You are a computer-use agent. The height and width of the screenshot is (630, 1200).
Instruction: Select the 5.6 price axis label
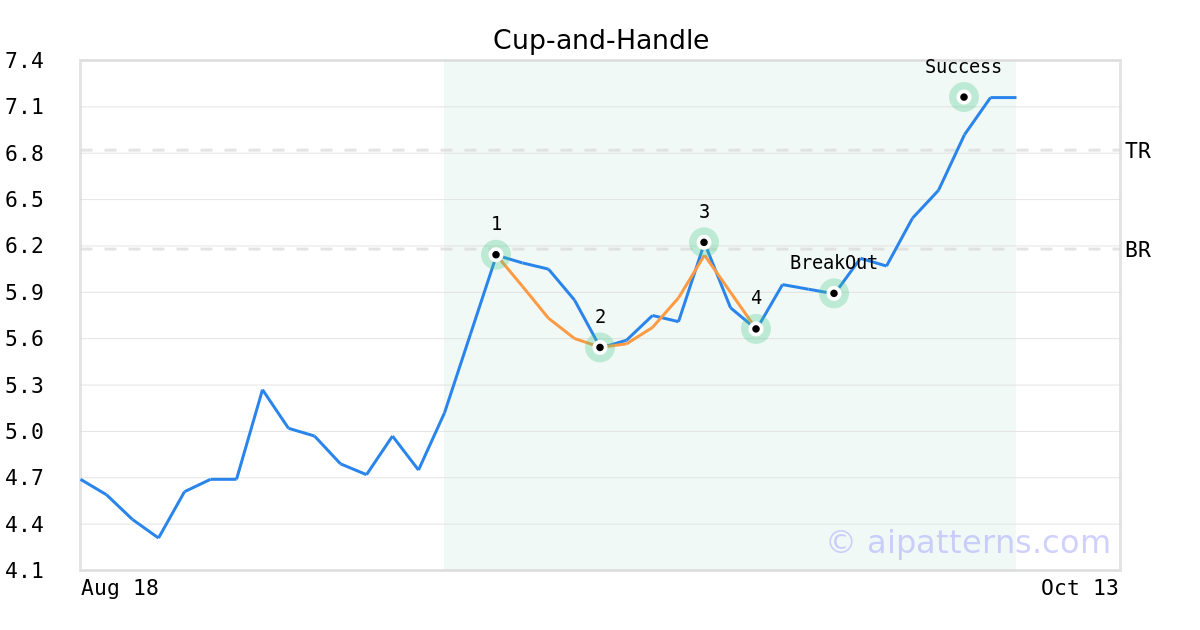coord(24,339)
